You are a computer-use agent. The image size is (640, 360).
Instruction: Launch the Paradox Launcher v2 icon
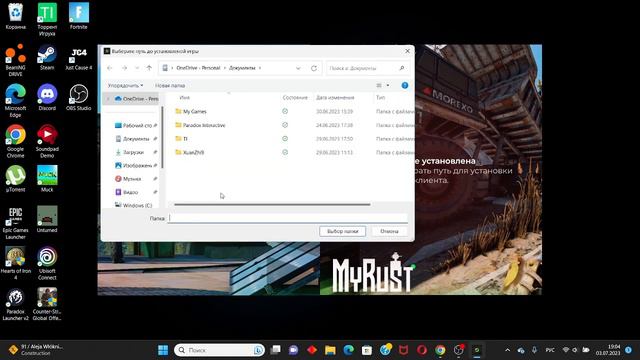16,304
